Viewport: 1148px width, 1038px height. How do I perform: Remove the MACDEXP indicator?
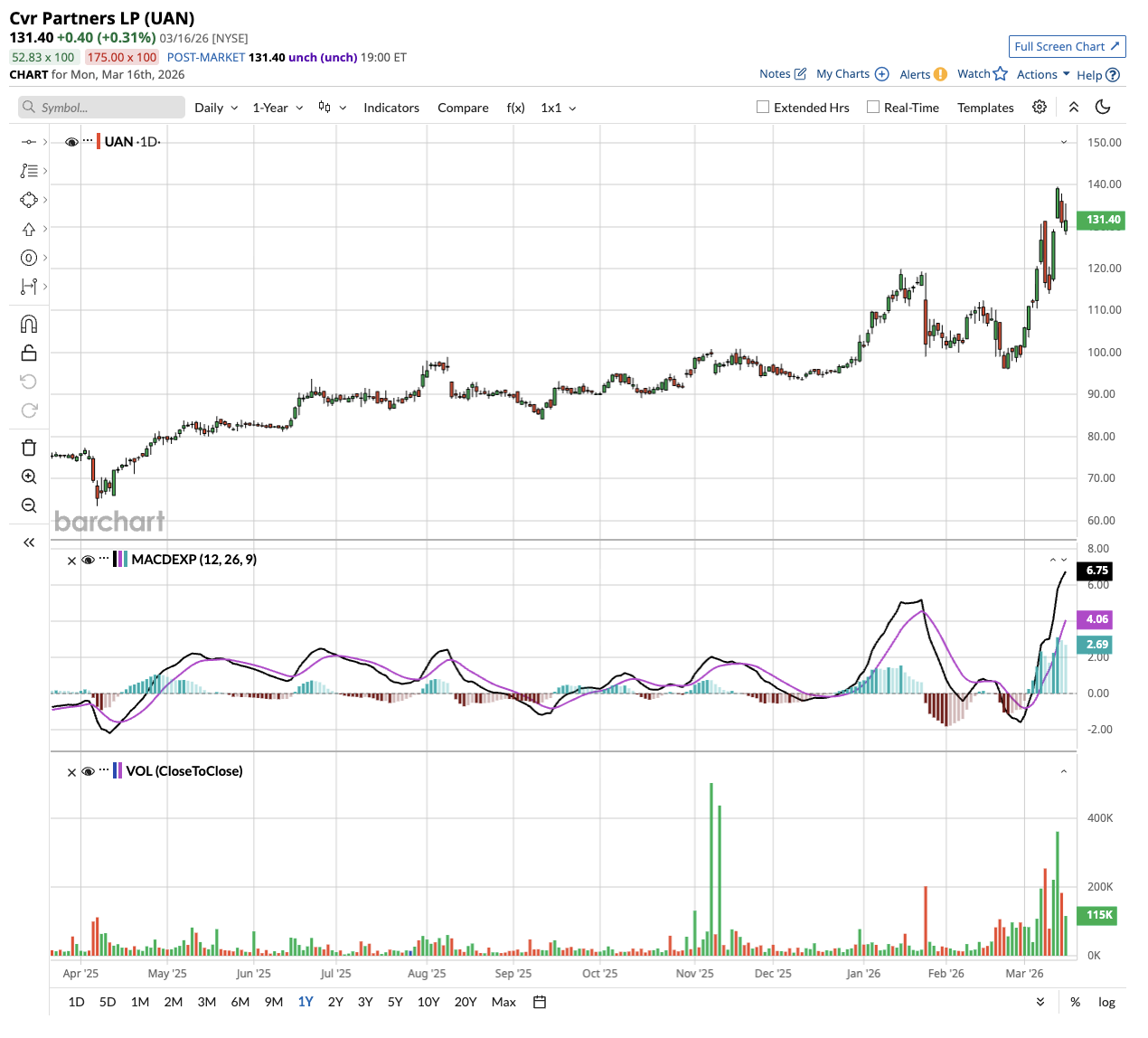tap(71, 561)
